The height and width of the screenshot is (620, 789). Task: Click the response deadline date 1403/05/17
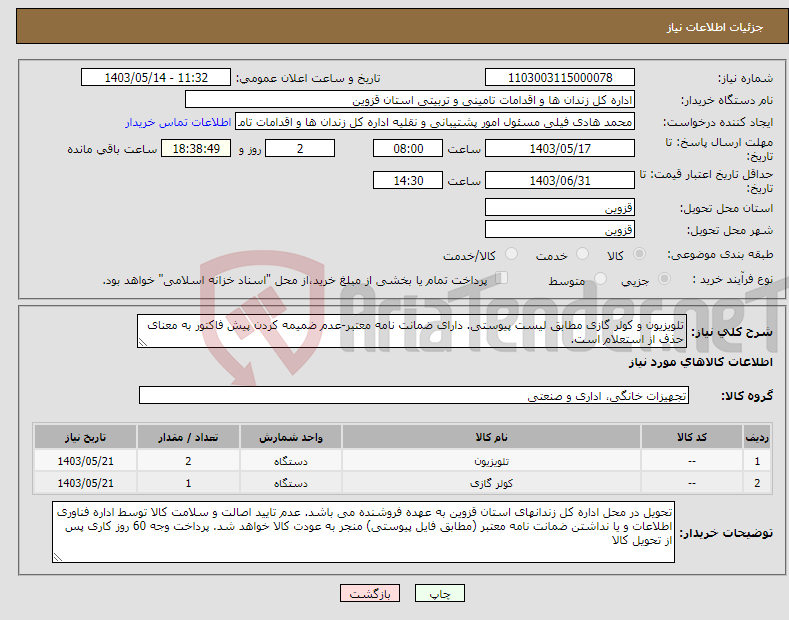click(x=560, y=148)
